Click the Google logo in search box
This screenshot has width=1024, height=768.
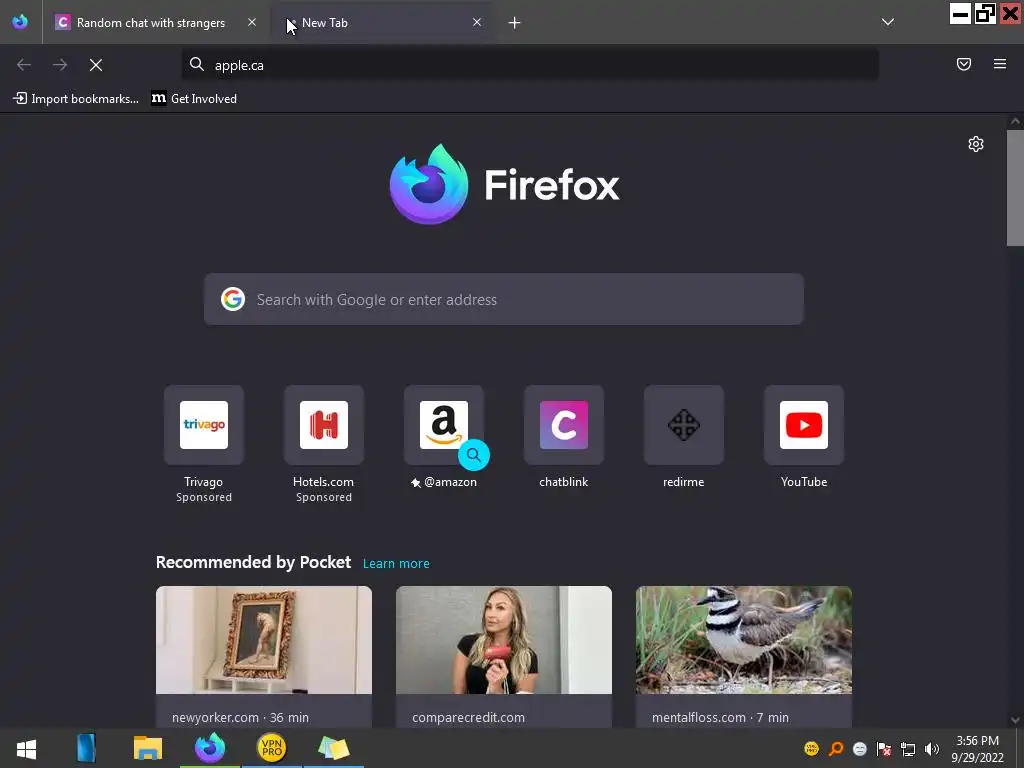[232, 299]
